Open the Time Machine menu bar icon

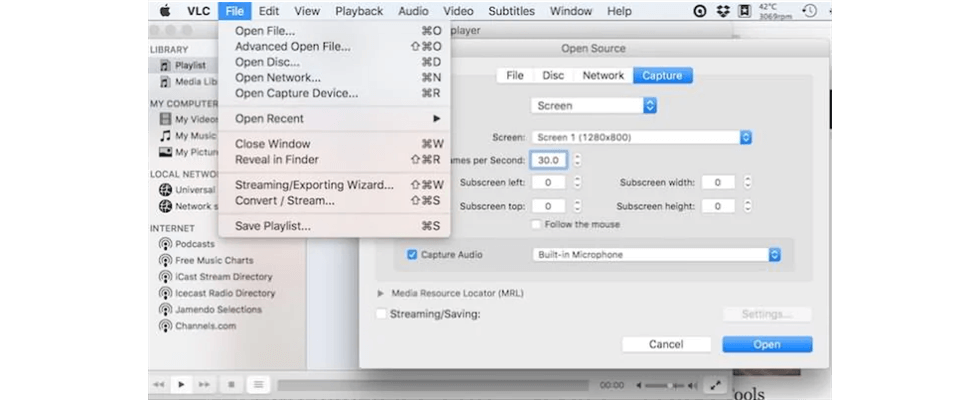(x=809, y=11)
